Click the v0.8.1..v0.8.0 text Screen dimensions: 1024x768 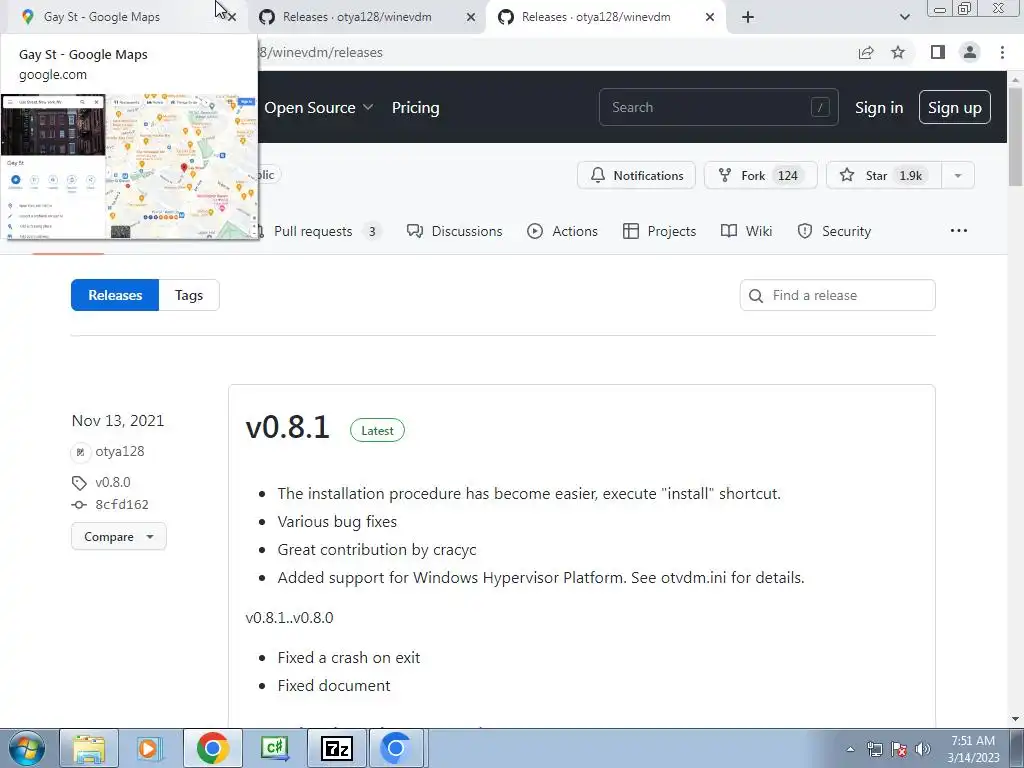pos(289,617)
